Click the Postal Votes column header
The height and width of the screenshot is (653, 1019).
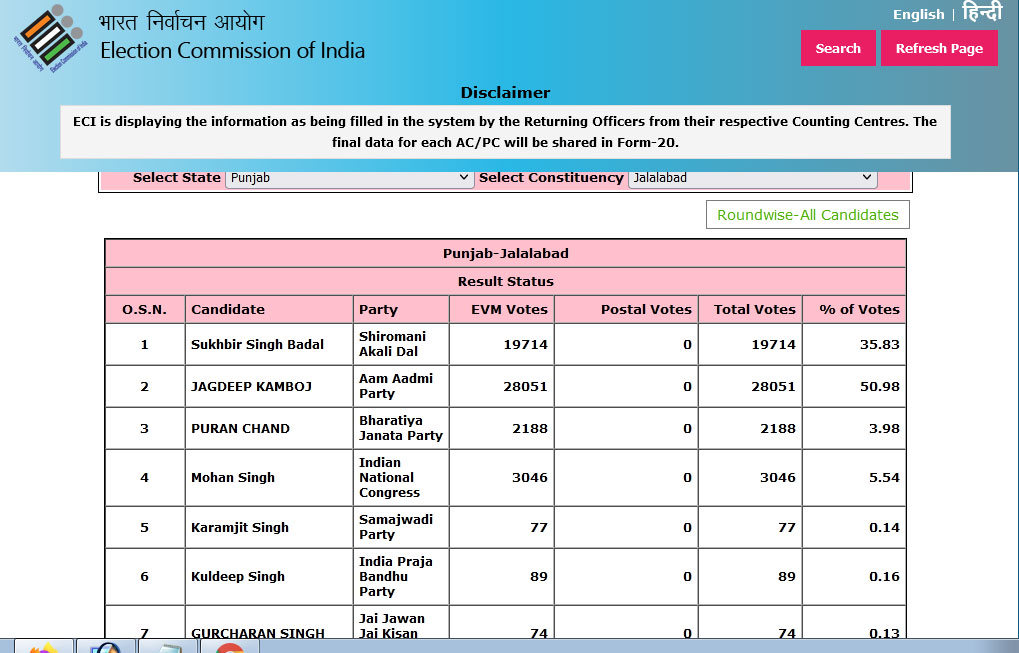pos(626,309)
